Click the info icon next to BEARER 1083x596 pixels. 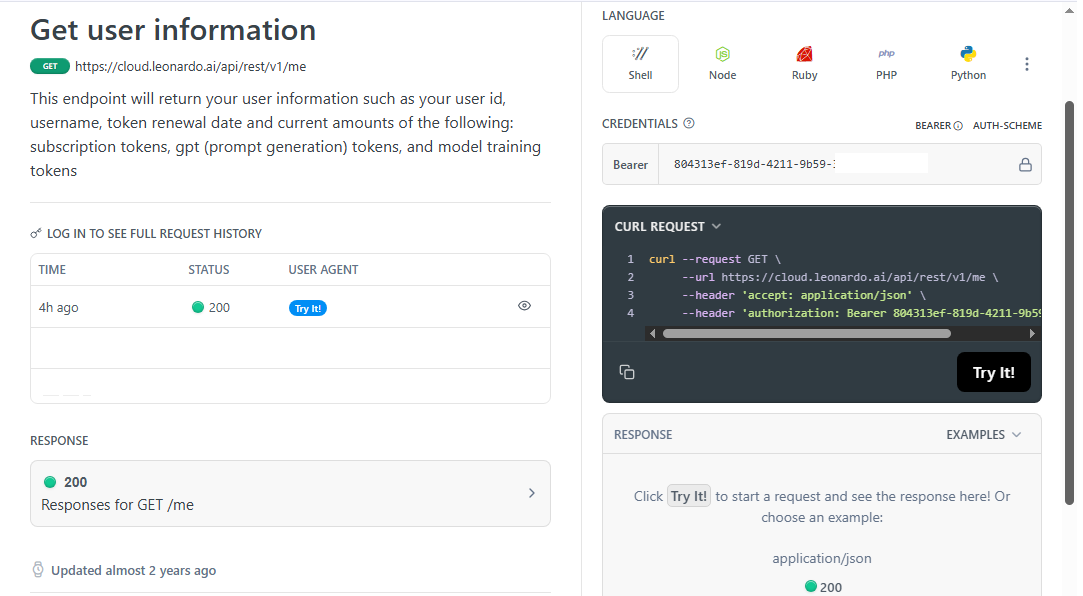958,126
